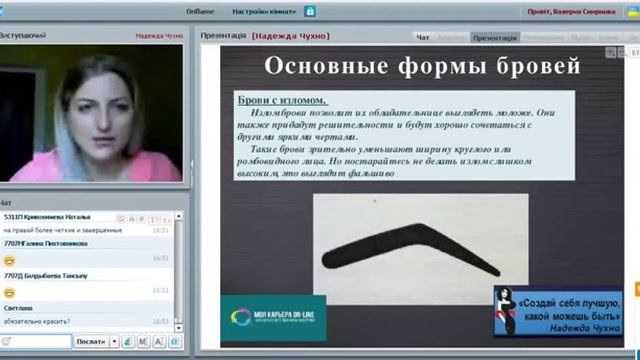Click the chat sender name Светлана
Screen dimensions: 640x360
[18, 308]
